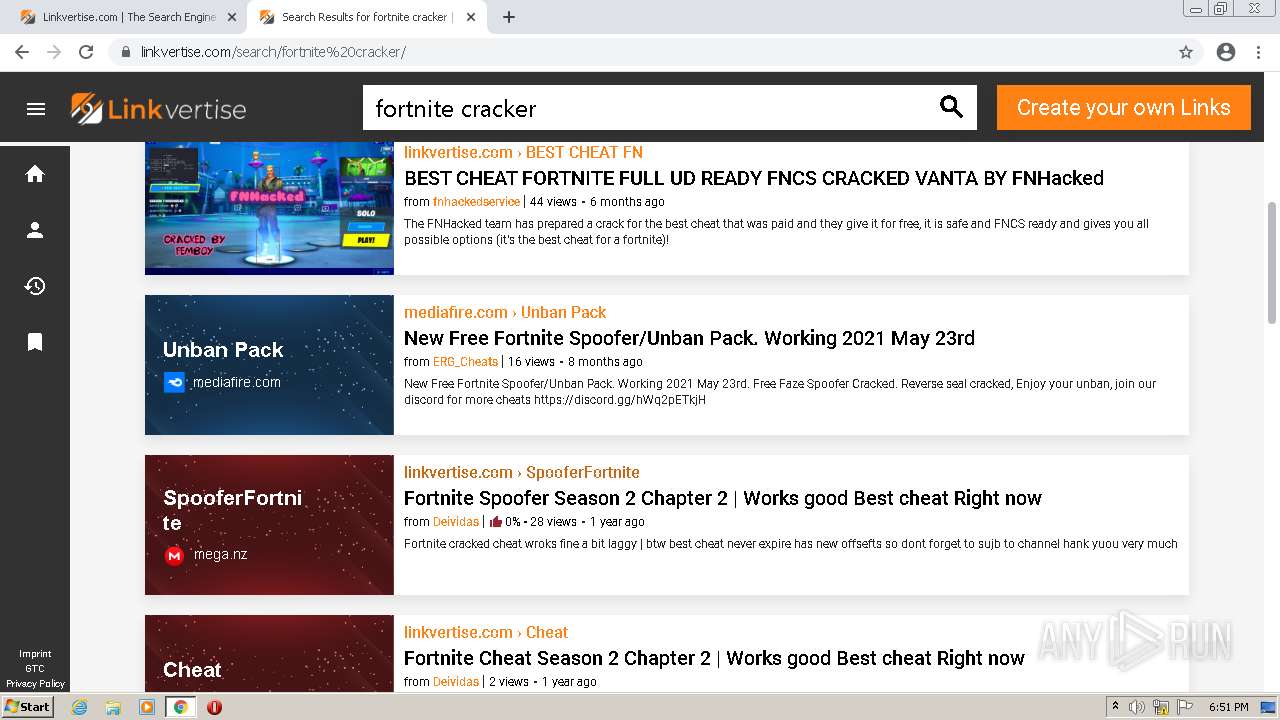Click the Windows Start button
The width and height of the screenshot is (1280, 720).
tap(27, 707)
